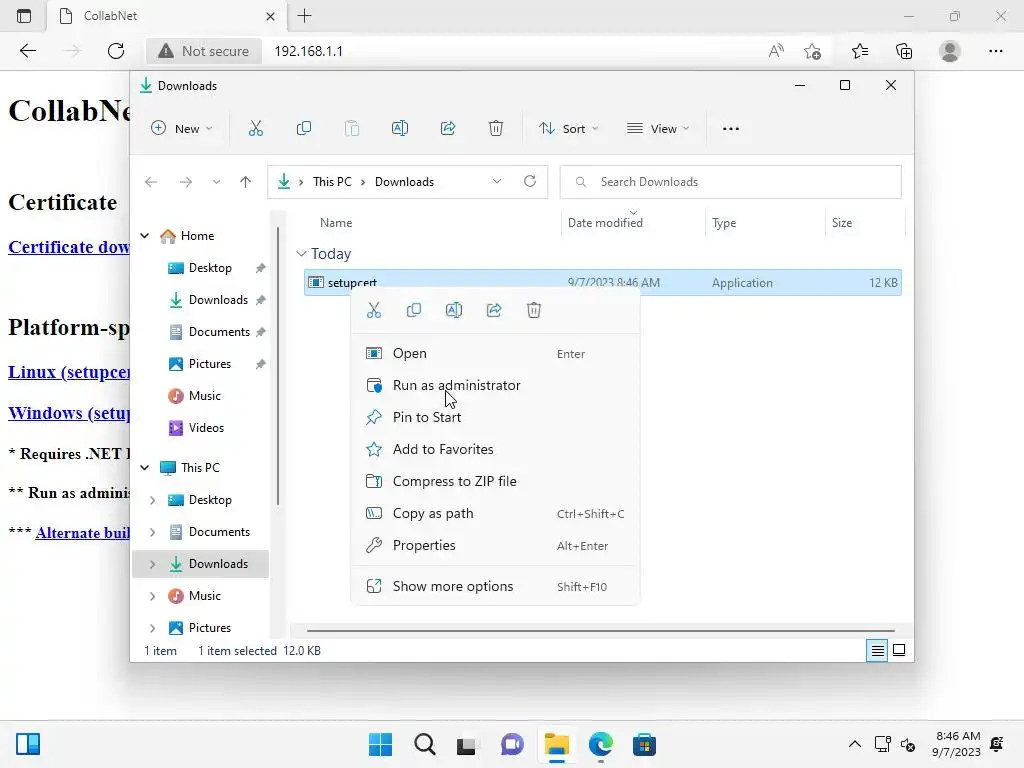Click the browser back arrow in Edge
The image size is (1024, 768).
[27, 51]
